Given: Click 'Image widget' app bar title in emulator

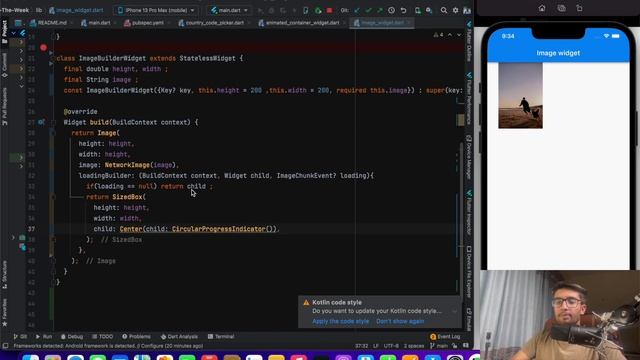Looking at the screenshot, I should click(558, 53).
